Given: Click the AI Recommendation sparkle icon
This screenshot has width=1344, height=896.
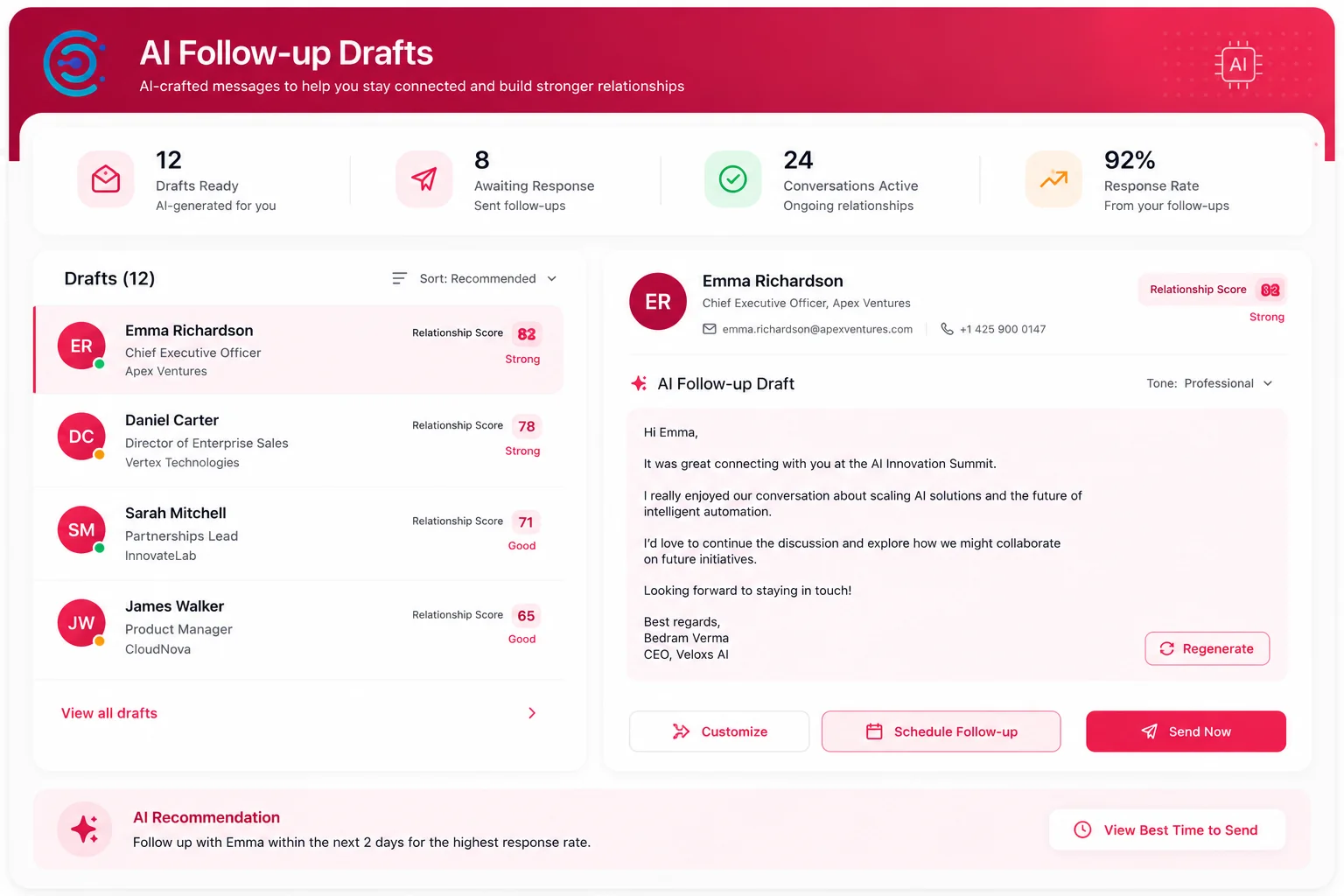Looking at the screenshot, I should click(x=85, y=829).
